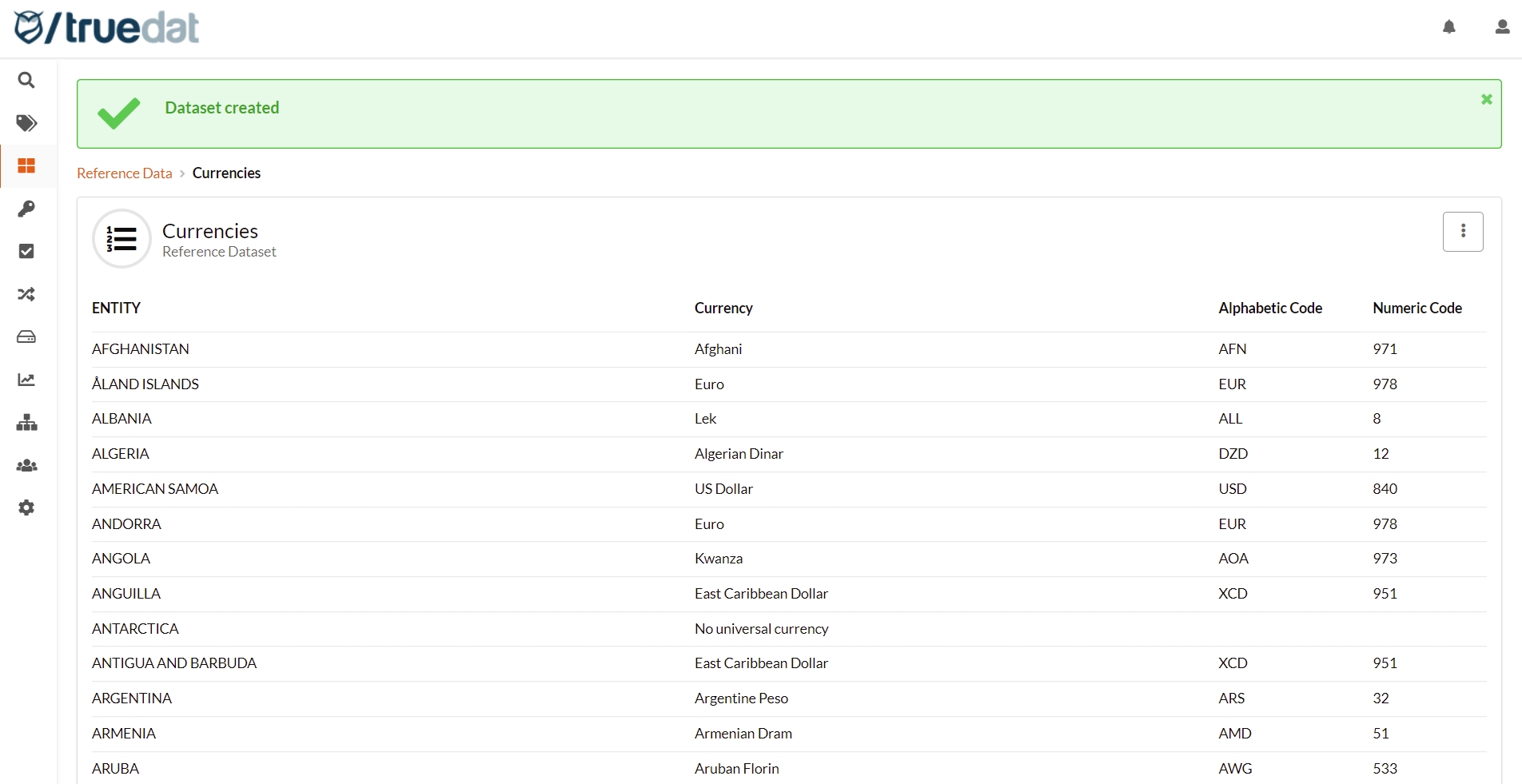
Task: Select the orange grid sidebar icon
Action: (x=26, y=165)
